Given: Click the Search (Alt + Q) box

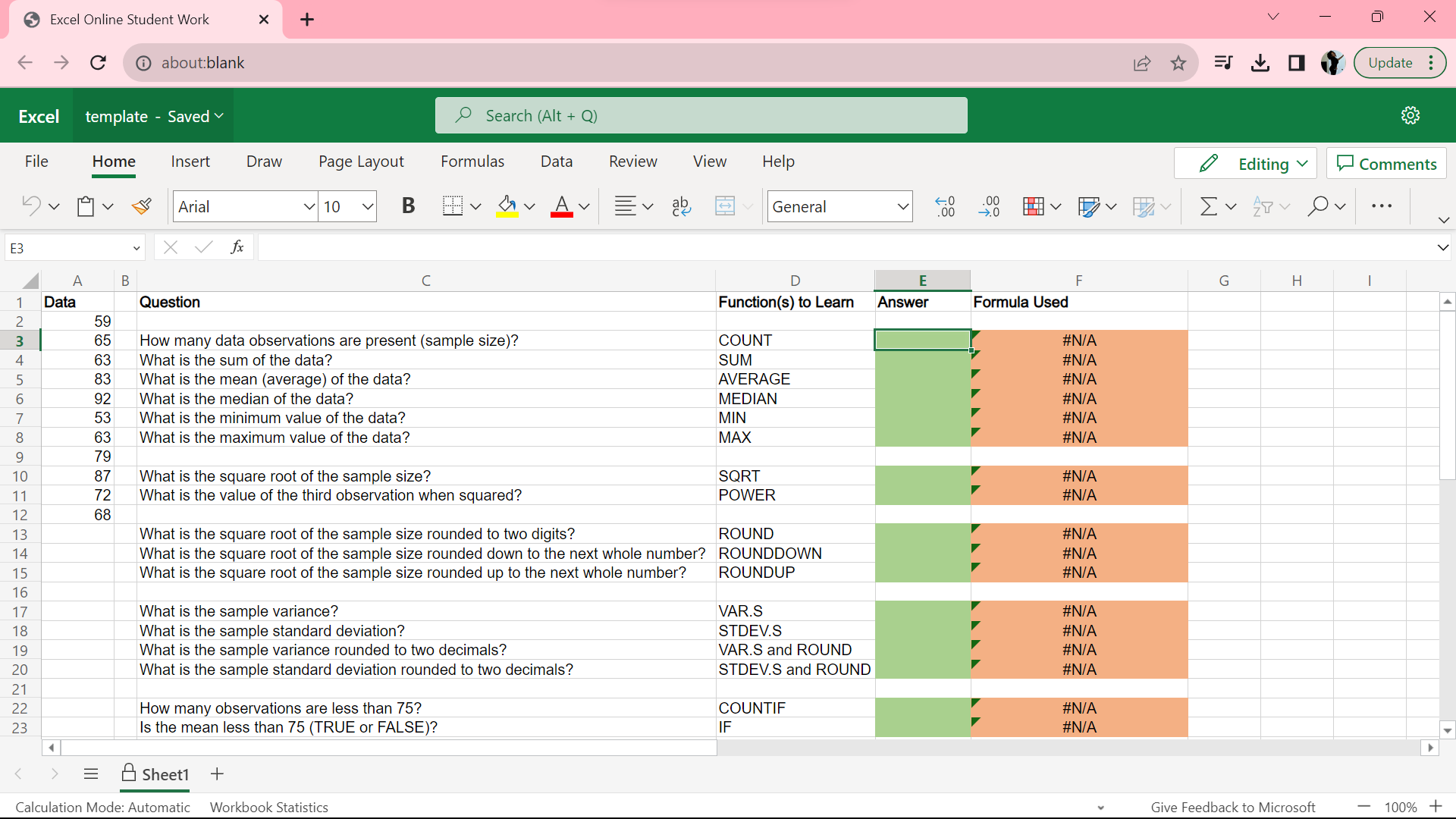Looking at the screenshot, I should 701,115.
